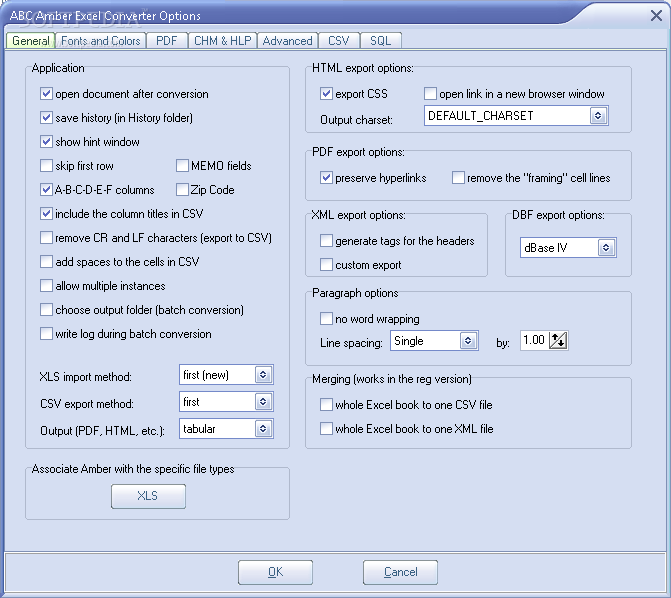Expand the dBase IV format dropdown
This screenshot has height=598, width=671.
click(568, 248)
